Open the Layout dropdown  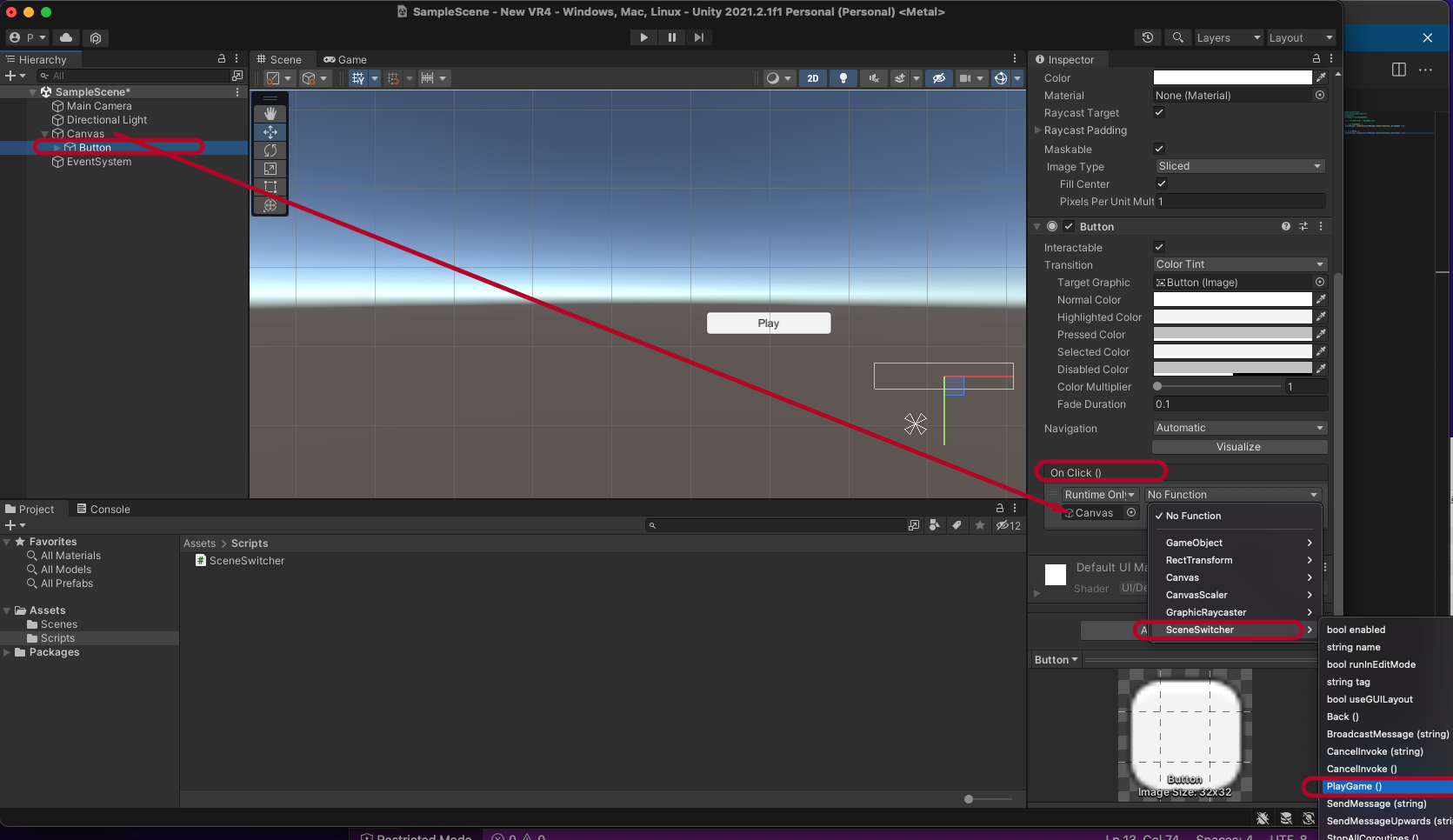click(x=1300, y=37)
